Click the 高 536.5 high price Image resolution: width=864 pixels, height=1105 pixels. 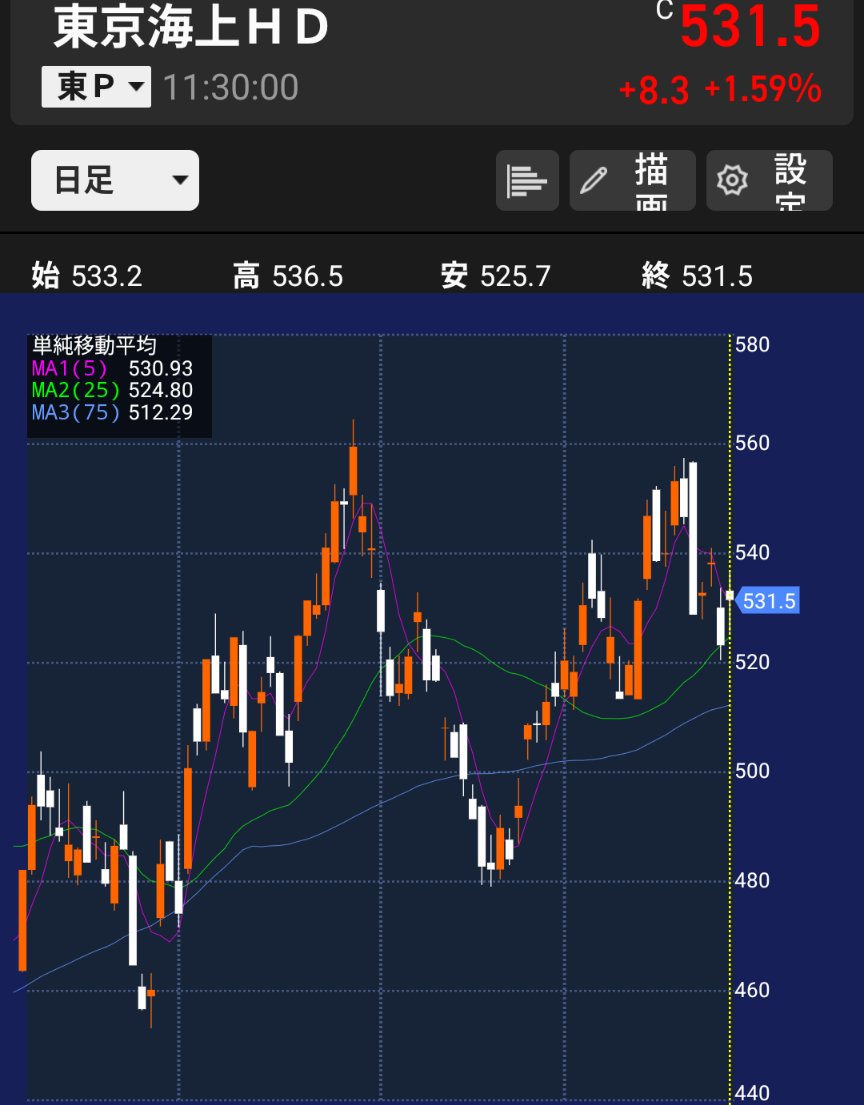(288, 276)
